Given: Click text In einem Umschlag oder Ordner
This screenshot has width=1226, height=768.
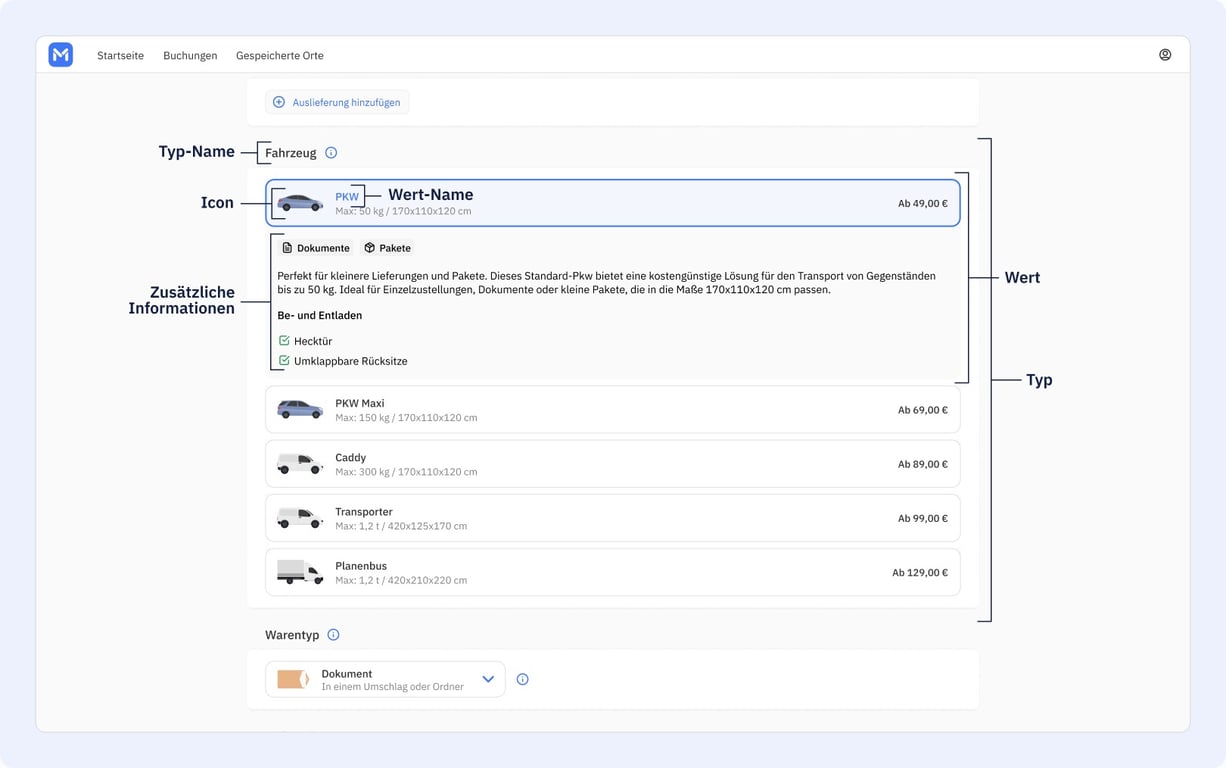Looking at the screenshot, I should pos(392,687).
